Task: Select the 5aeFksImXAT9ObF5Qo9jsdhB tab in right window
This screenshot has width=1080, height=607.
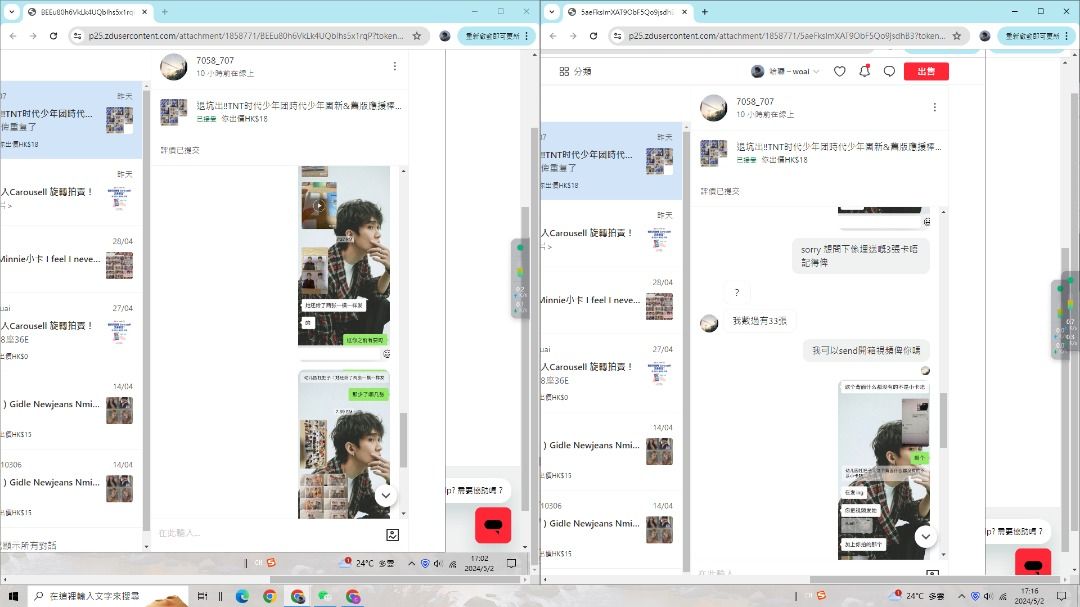Action: click(628, 12)
